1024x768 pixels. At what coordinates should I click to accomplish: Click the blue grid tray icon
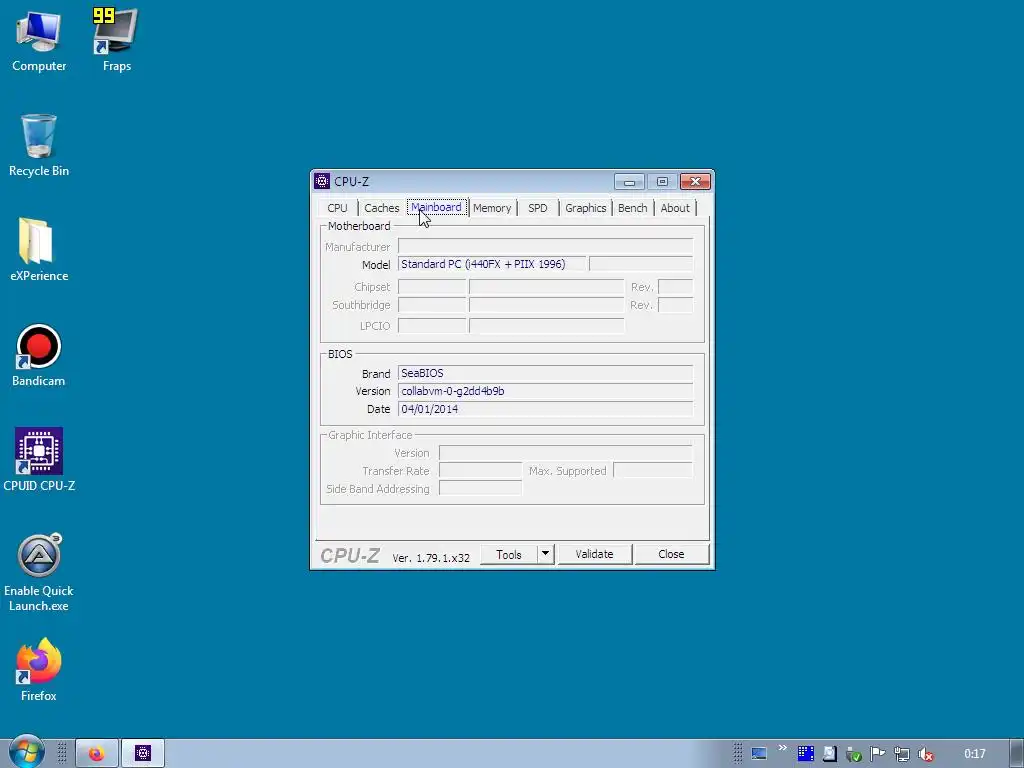click(805, 754)
